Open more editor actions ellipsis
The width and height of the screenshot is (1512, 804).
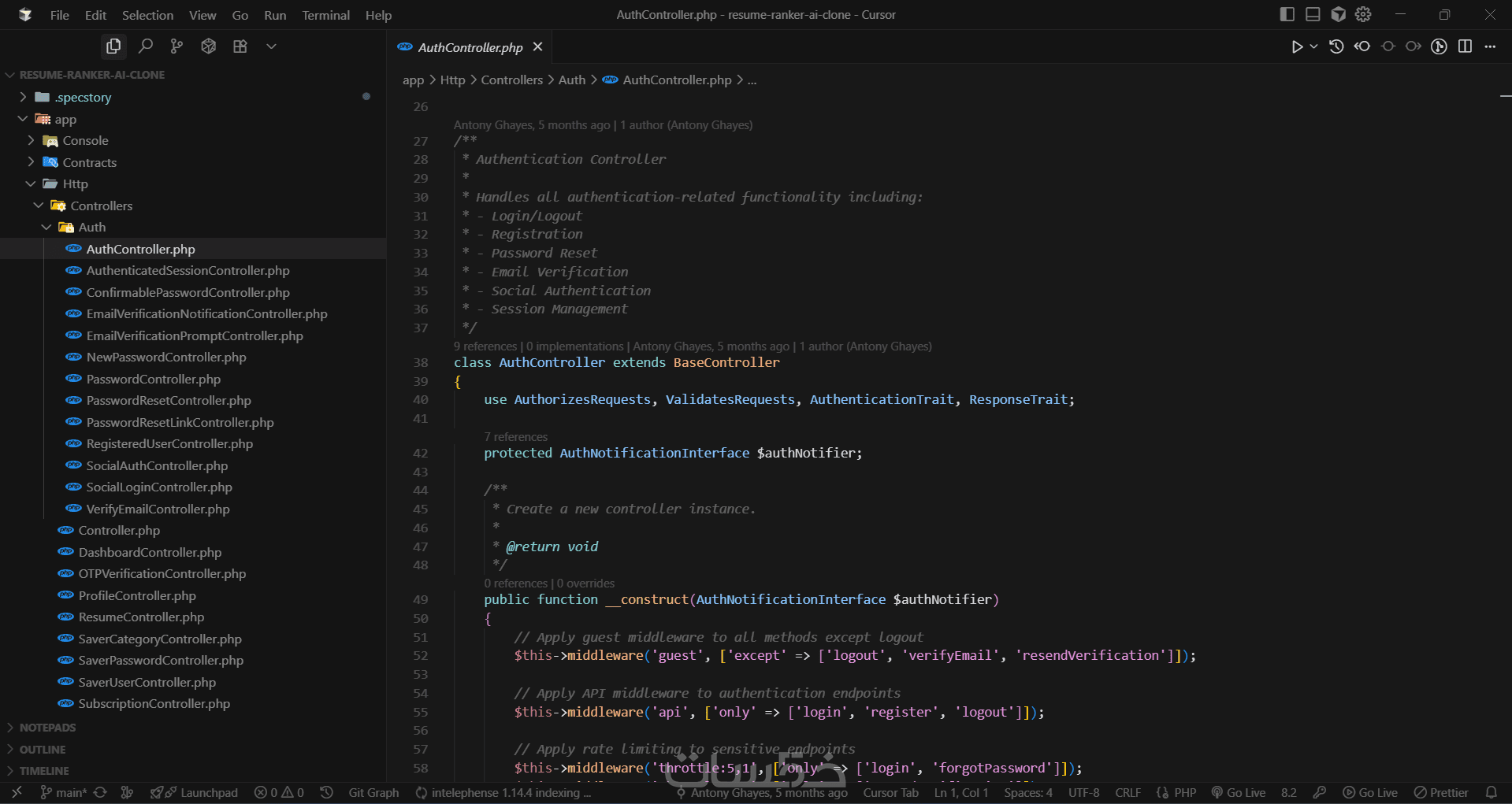coord(1490,46)
